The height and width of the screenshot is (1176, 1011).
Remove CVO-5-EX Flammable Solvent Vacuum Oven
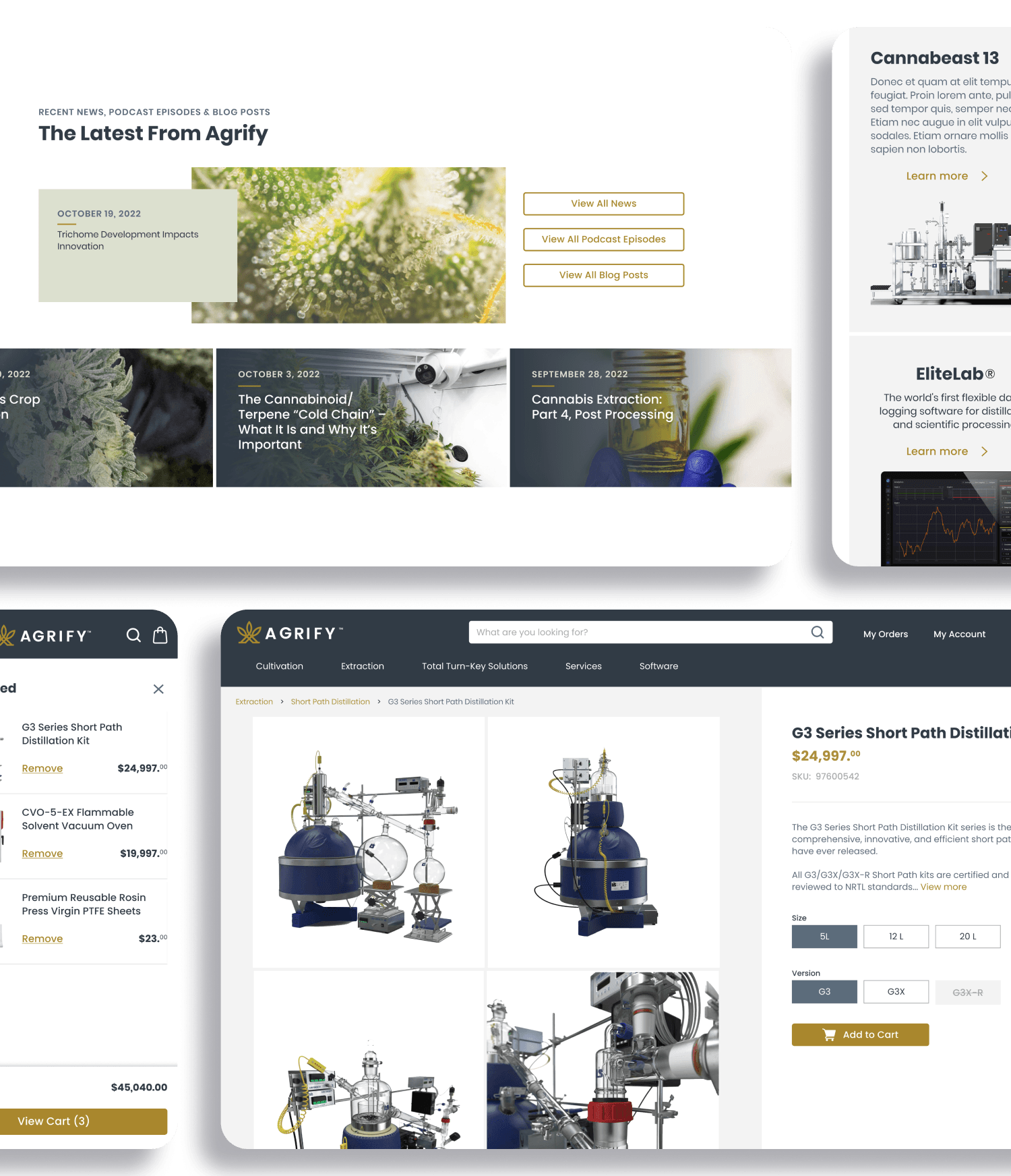coord(42,854)
